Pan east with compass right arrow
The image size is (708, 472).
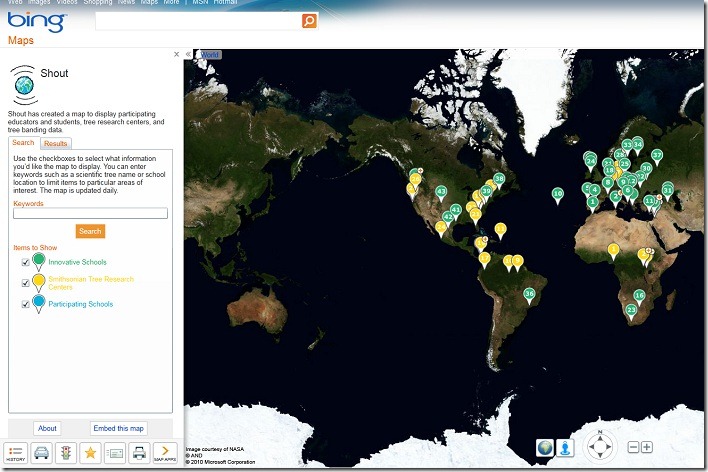[609, 447]
